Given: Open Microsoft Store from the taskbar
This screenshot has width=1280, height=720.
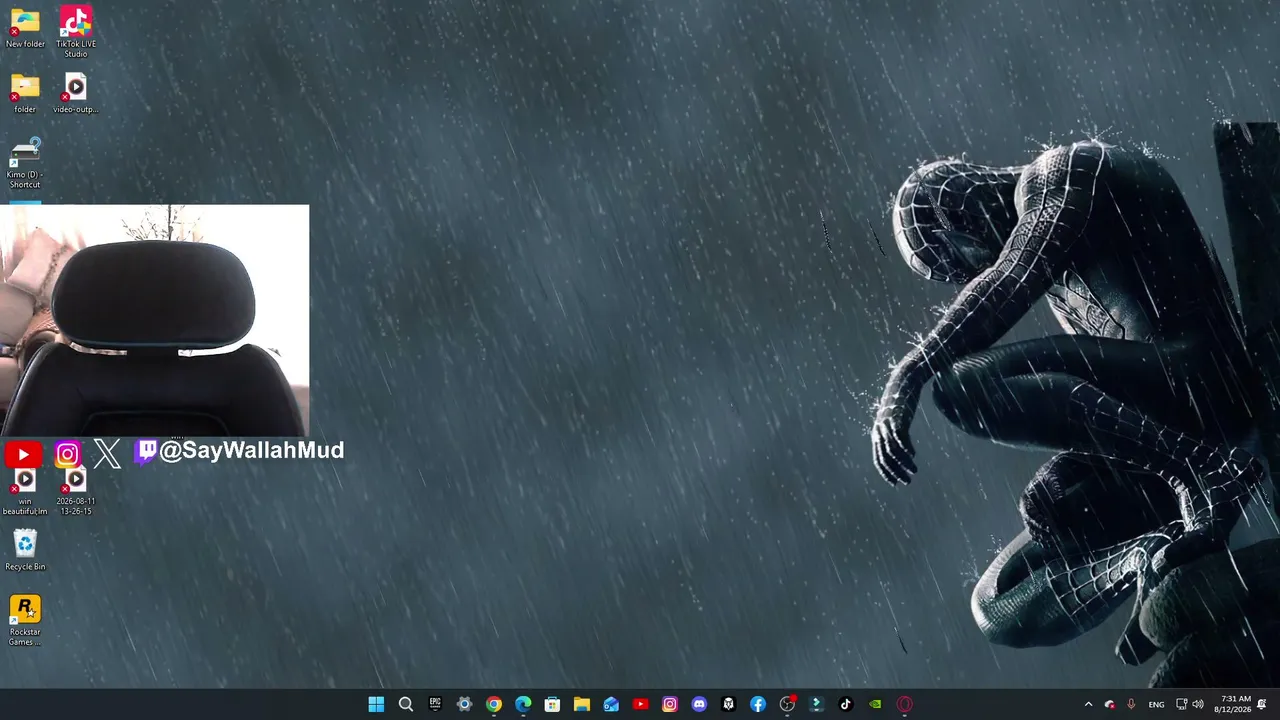Looking at the screenshot, I should tap(552, 704).
